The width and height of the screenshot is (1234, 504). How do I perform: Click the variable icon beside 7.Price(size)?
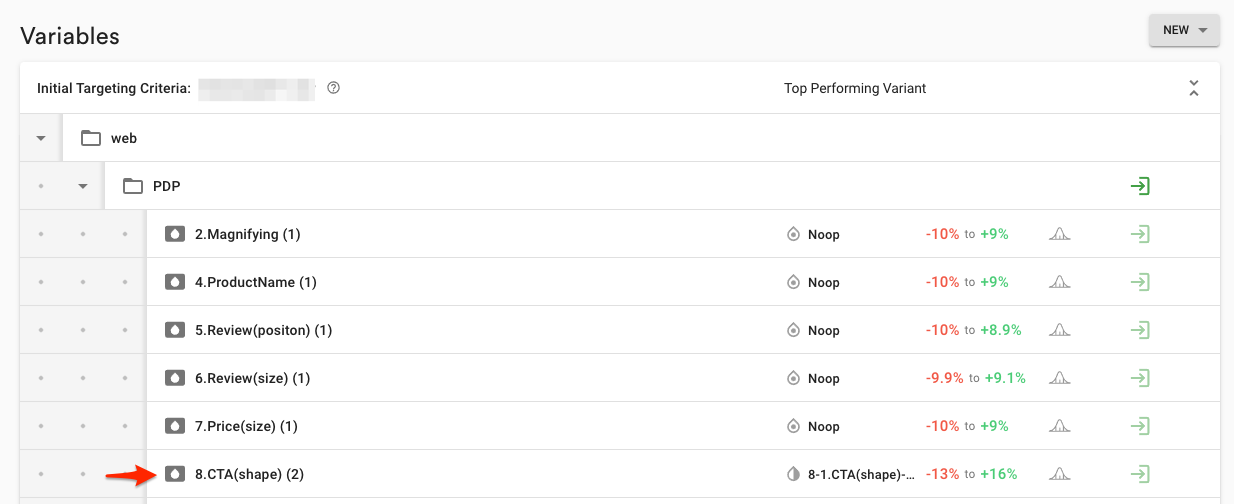pos(175,426)
